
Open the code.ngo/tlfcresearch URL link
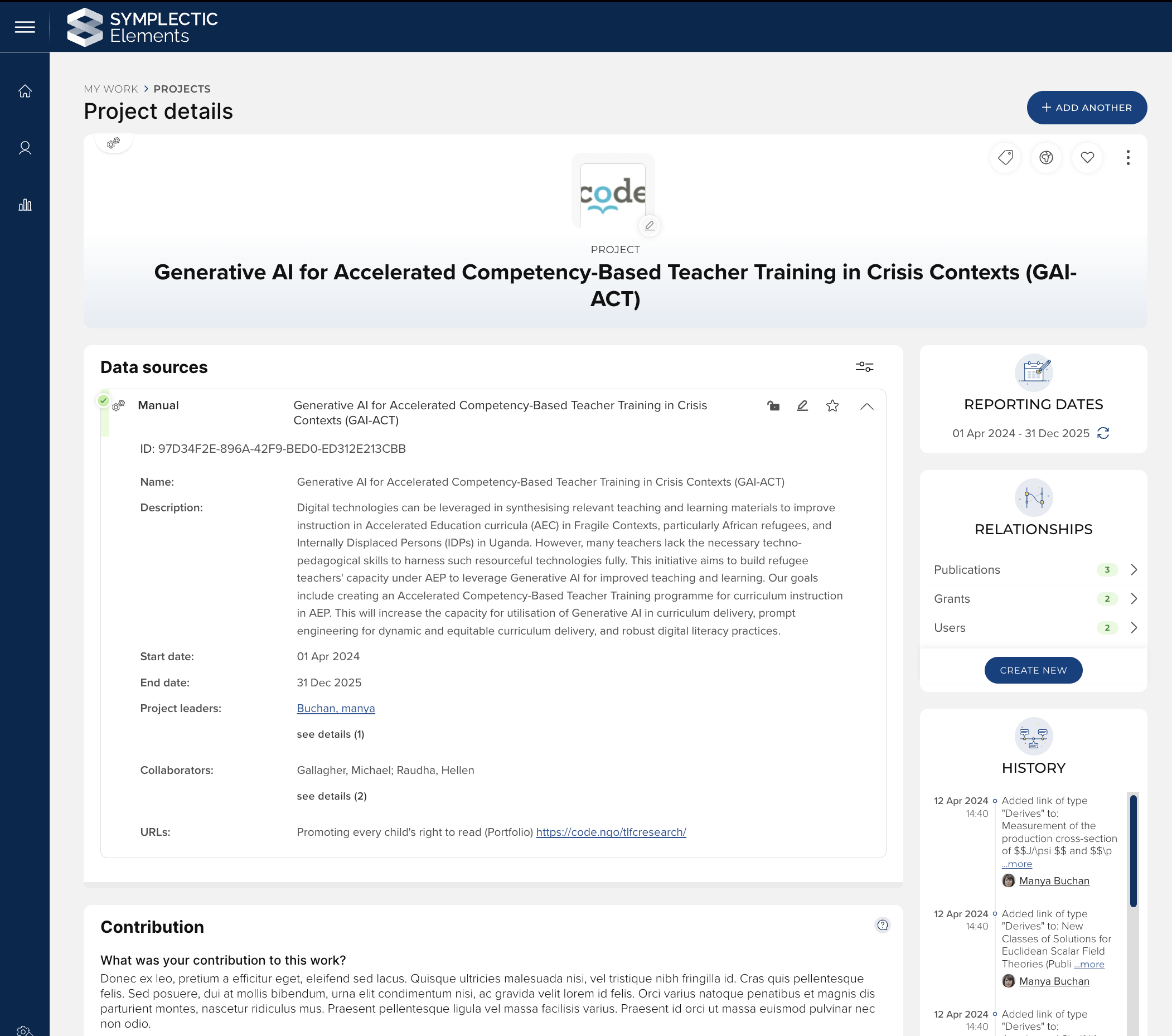click(x=611, y=832)
